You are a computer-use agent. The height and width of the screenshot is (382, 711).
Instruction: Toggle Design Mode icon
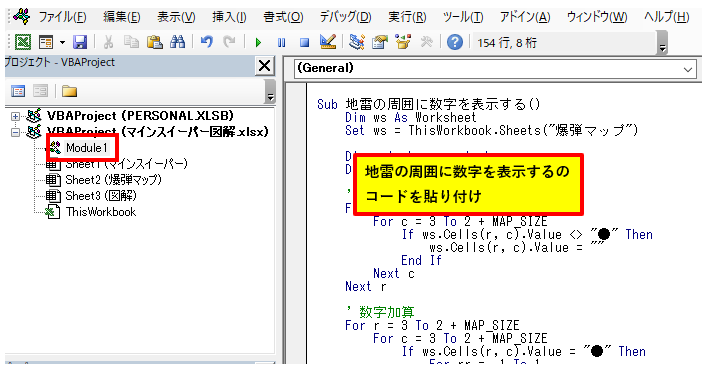point(327,42)
